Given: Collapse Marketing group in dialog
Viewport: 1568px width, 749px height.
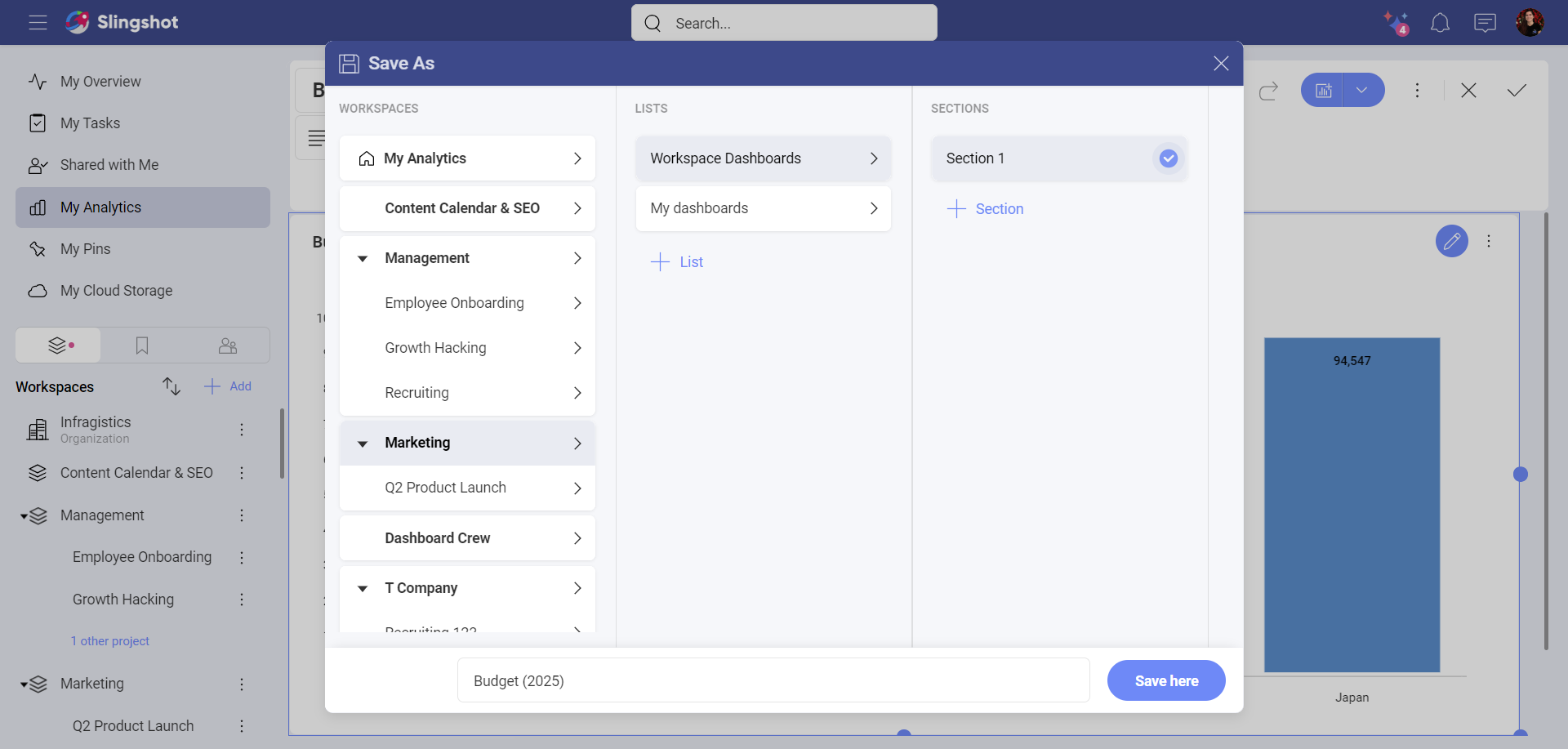Looking at the screenshot, I should click(x=363, y=444).
